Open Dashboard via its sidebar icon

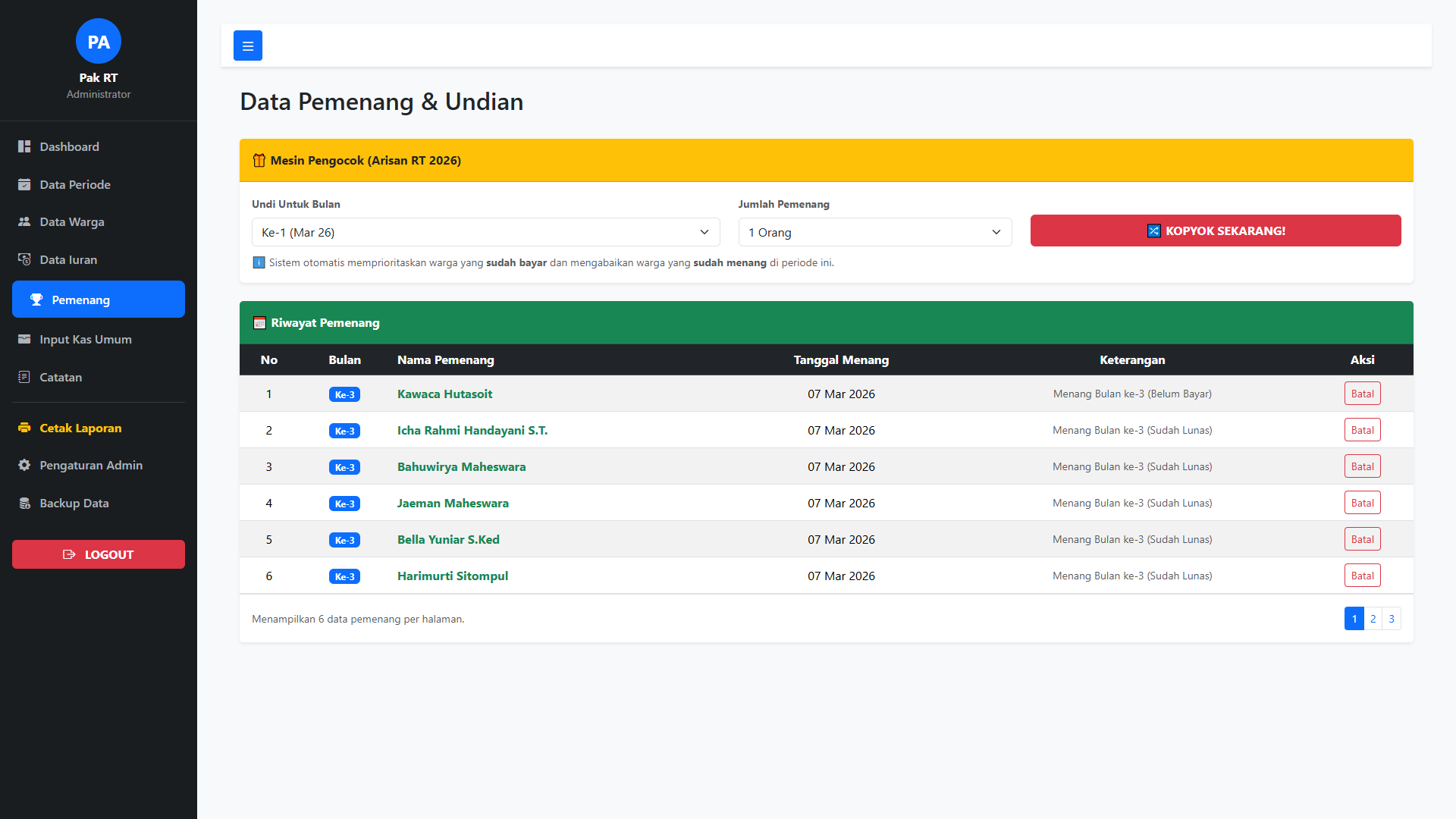click(x=24, y=146)
